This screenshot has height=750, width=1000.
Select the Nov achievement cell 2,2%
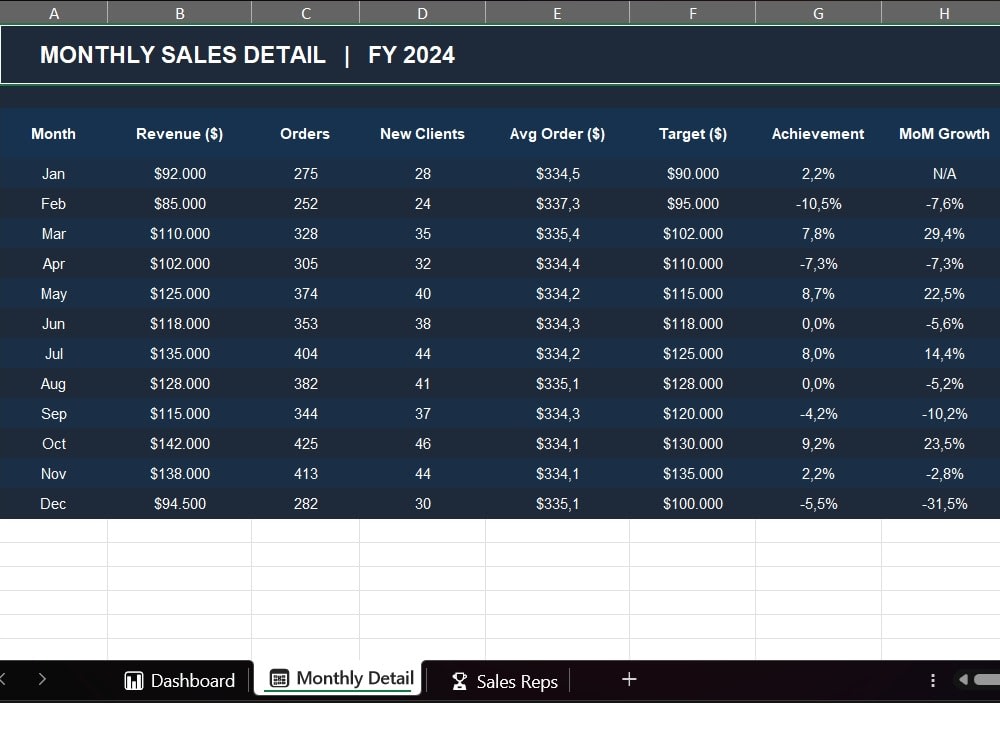pos(818,473)
